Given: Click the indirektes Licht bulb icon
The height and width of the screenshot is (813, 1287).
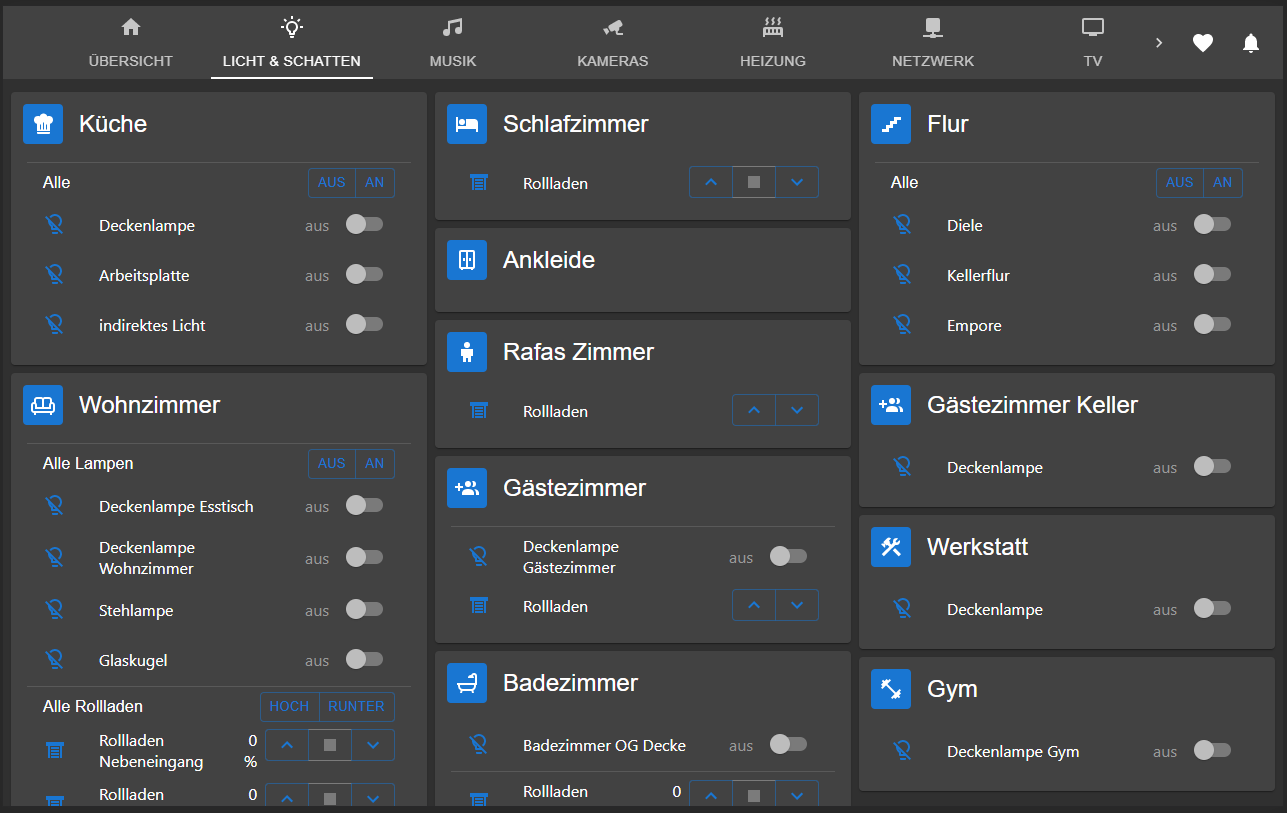Looking at the screenshot, I should (x=55, y=325).
